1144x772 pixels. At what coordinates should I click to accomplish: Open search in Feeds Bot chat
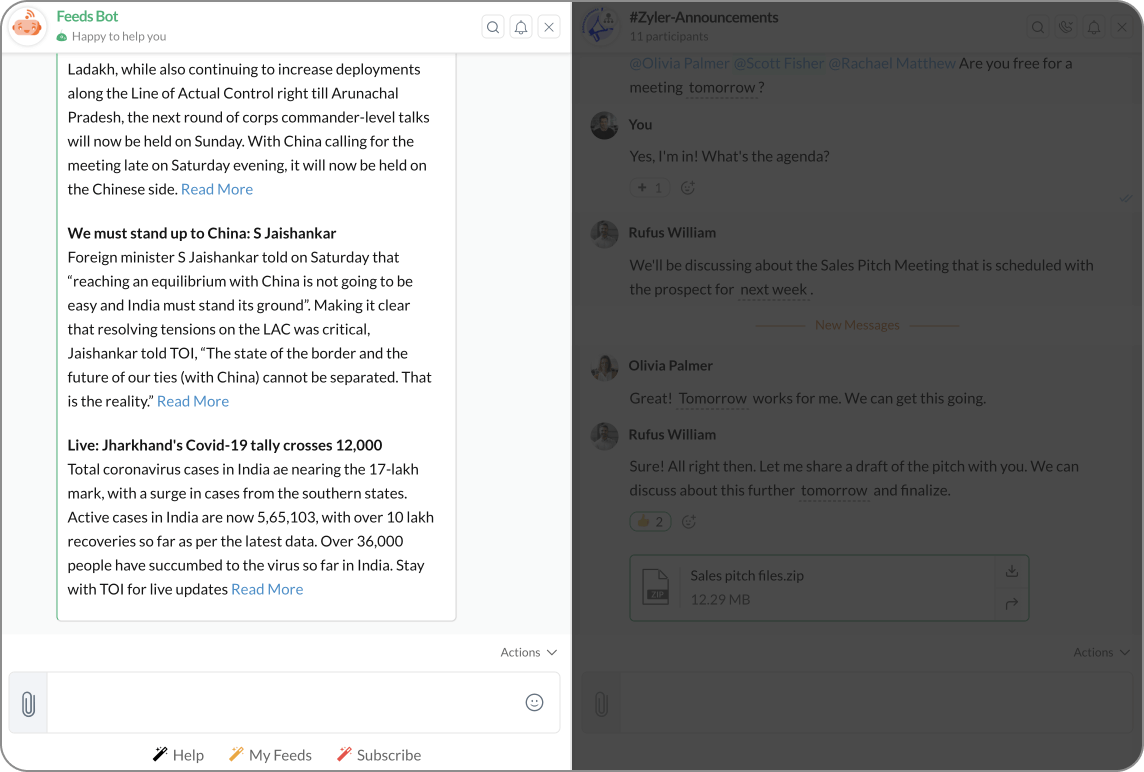click(x=493, y=27)
